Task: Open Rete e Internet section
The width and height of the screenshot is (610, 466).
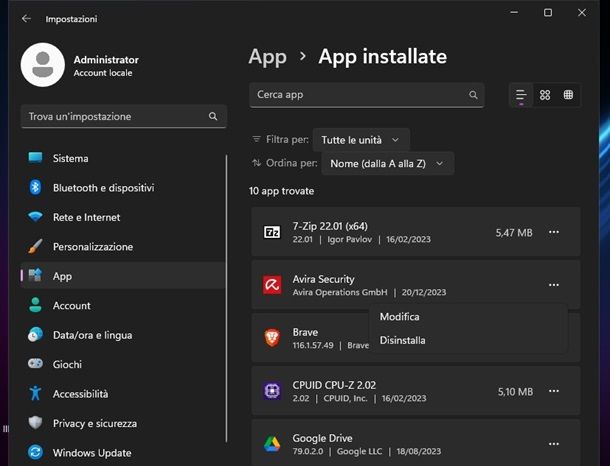Action: pos(123,217)
